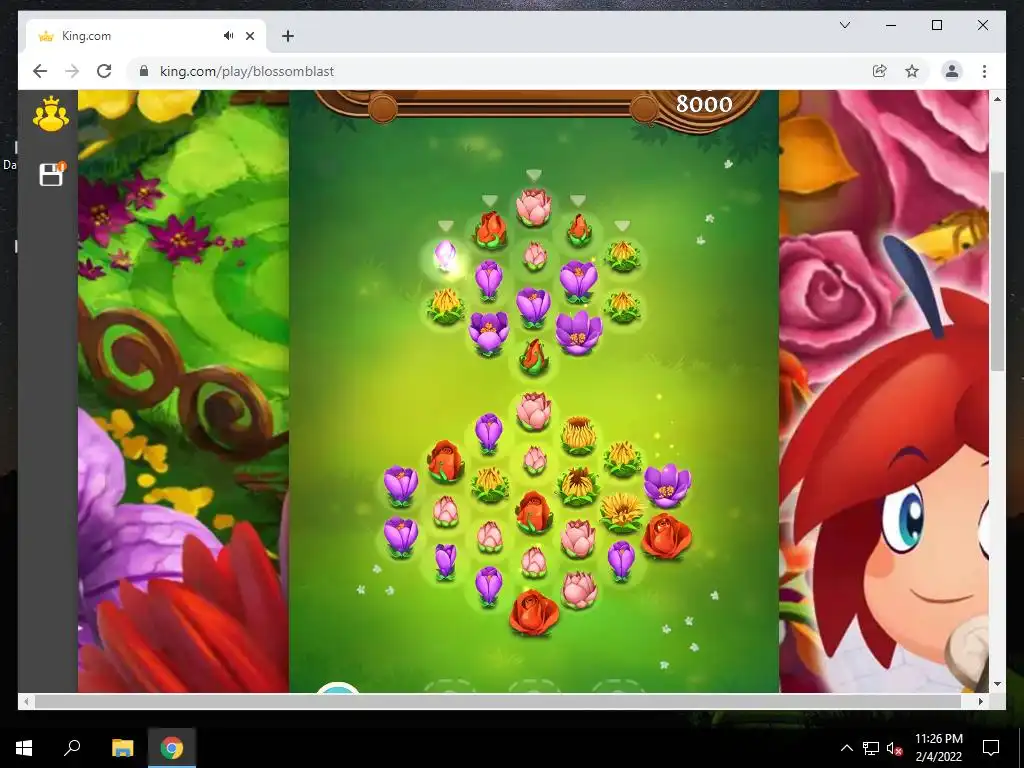Open the Windows Start menu

pos(24,748)
